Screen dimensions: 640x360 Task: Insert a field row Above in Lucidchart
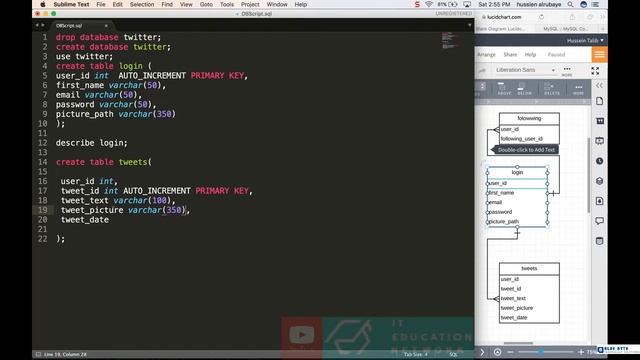504,89
